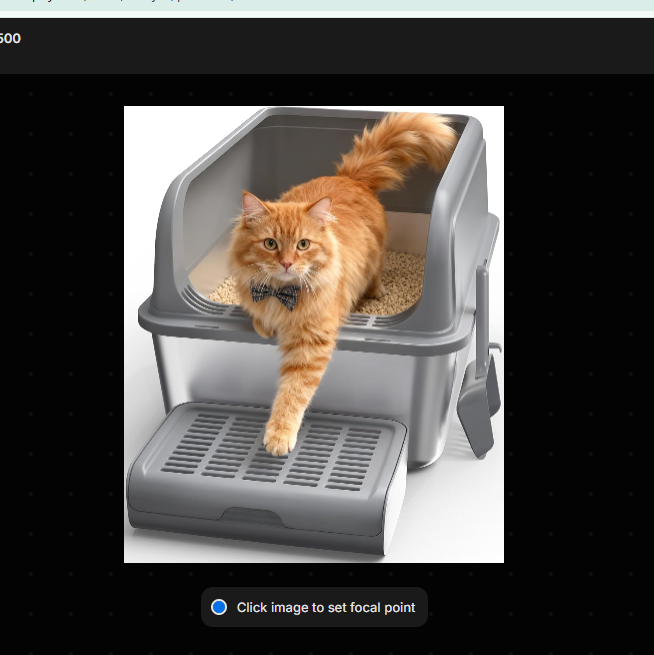This screenshot has width=654, height=655.
Task: Place focal point on the cat's extended front paw
Action: tap(279, 440)
